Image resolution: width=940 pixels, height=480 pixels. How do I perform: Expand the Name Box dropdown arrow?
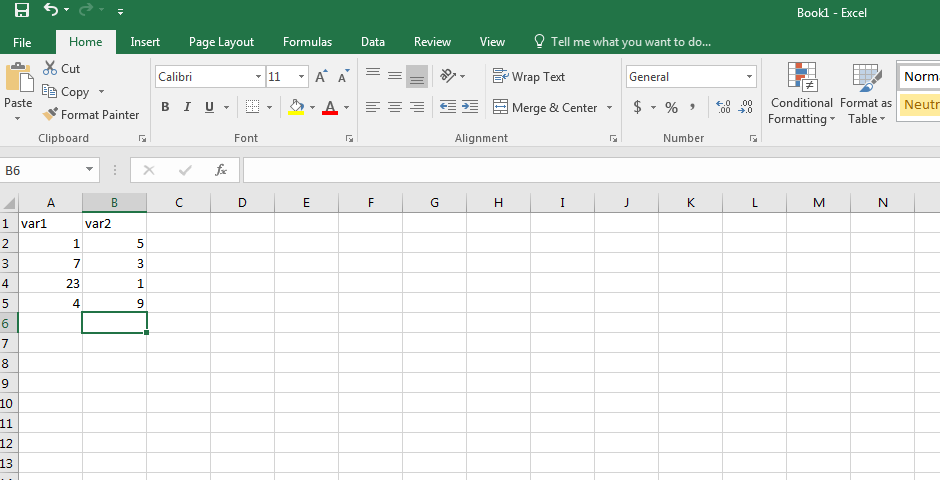pyautogui.click(x=90, y=171)
